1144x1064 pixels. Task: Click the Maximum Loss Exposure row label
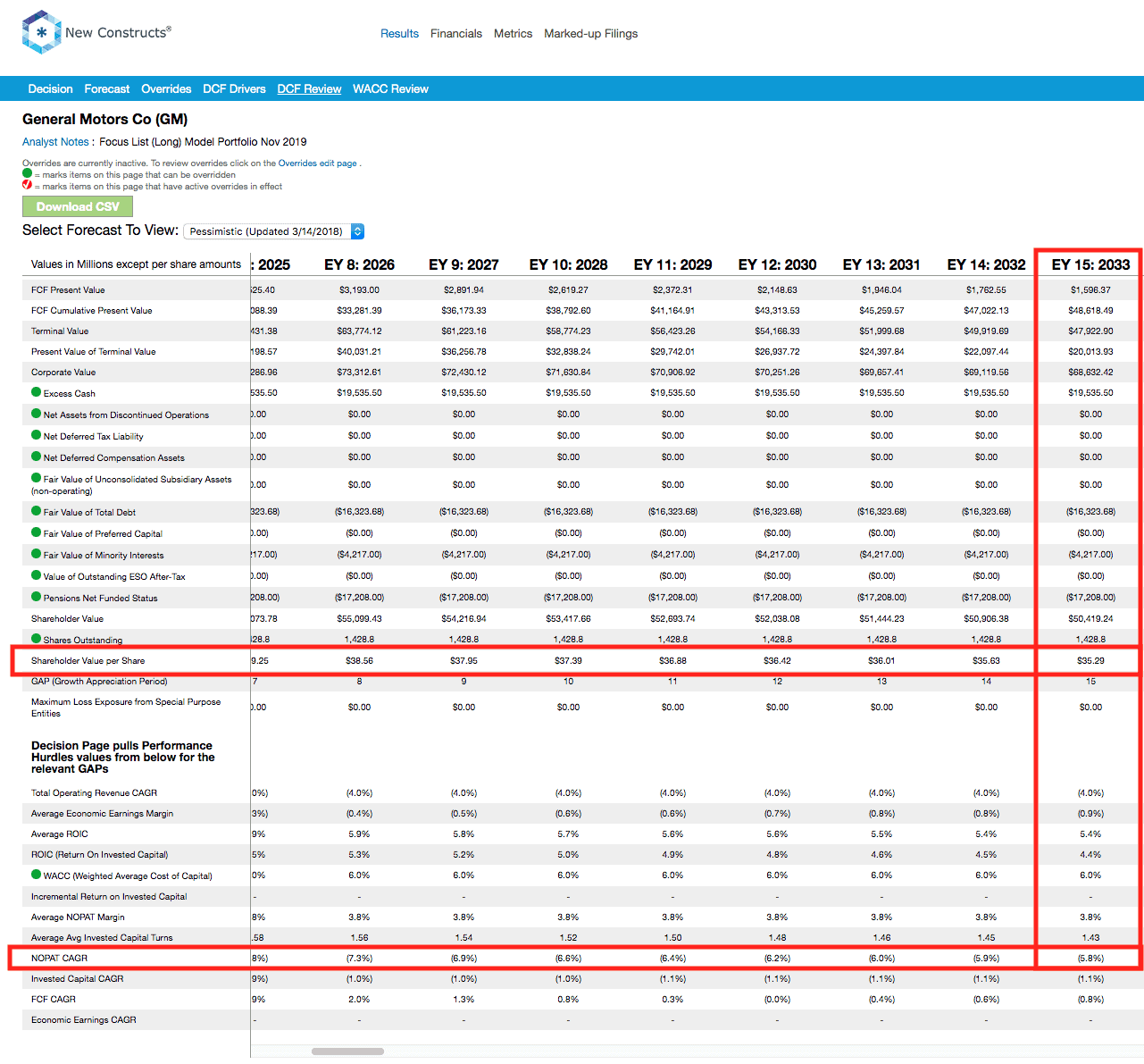(126, 708)
